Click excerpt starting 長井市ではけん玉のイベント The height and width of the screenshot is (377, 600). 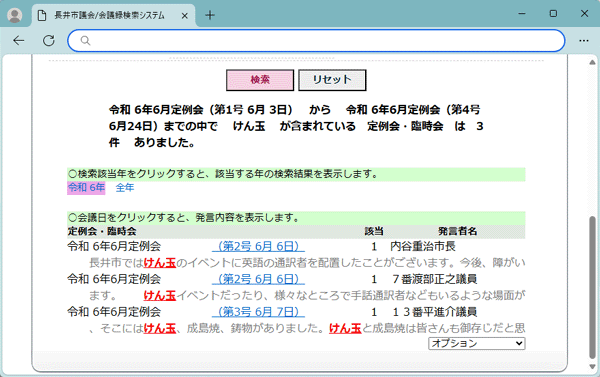(307, 263)
